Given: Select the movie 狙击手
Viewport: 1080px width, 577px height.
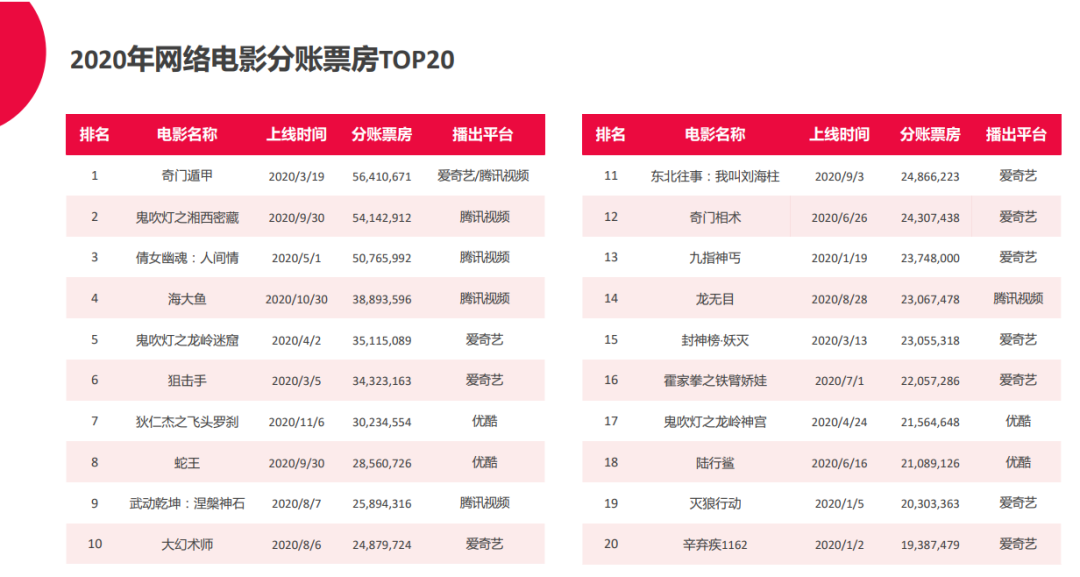Looking at the screenshot, I should tap(187, 381).
